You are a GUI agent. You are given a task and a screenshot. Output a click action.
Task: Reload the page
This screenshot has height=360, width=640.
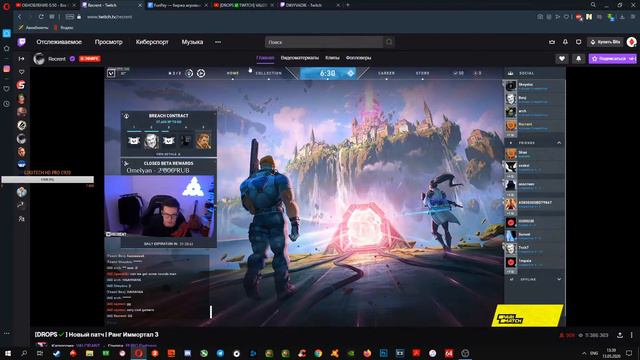coord(41,17)
